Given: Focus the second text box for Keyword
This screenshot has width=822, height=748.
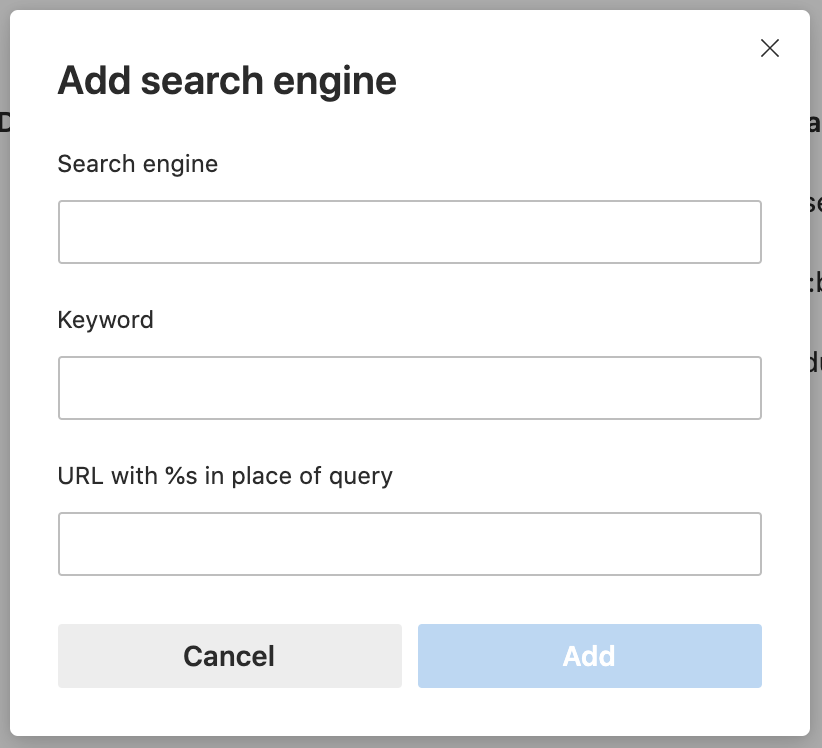Looking at the screenshot, I should (x=410, y=387).
